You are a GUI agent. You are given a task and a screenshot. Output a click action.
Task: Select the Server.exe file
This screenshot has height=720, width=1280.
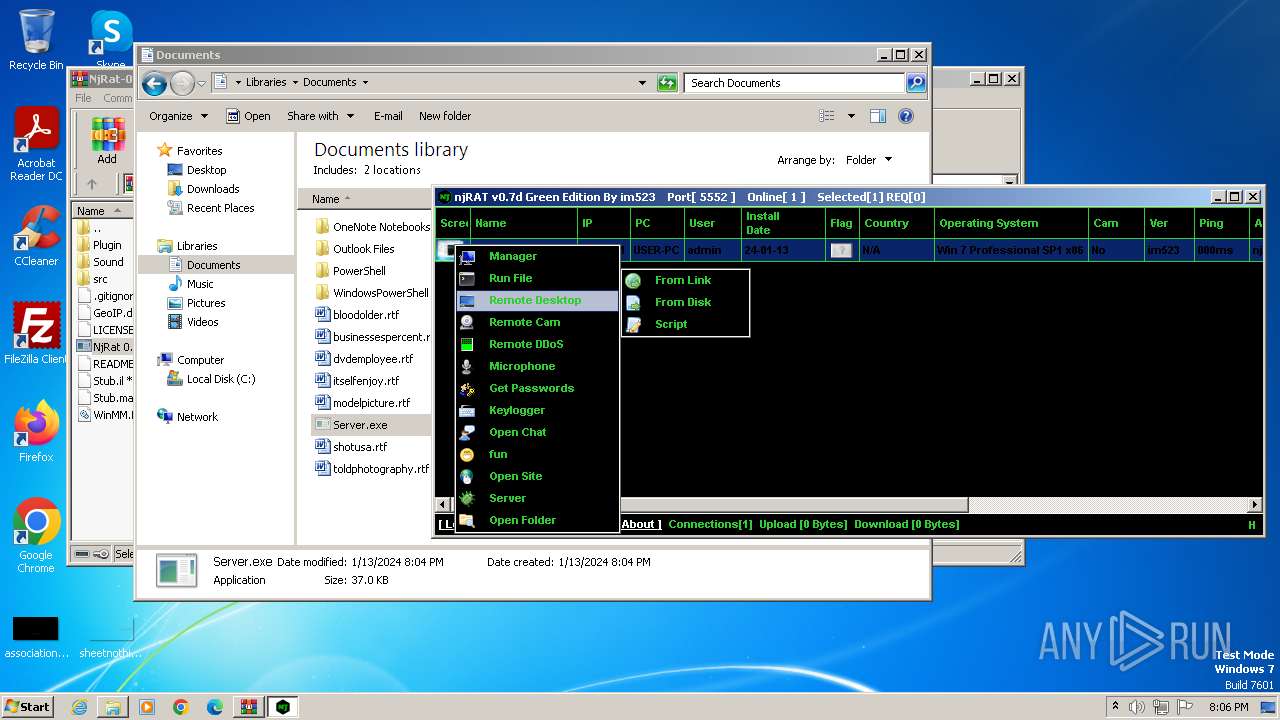pos(360,425)
